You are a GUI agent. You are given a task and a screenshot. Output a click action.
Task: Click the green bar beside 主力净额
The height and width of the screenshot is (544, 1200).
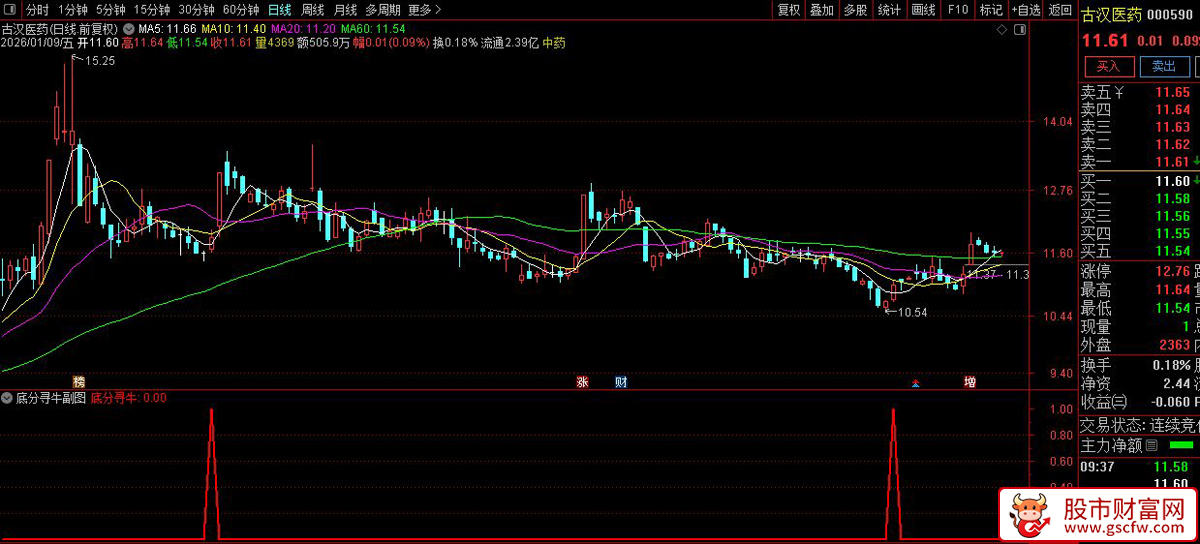pyautogui.click(x=1182, y=445)
